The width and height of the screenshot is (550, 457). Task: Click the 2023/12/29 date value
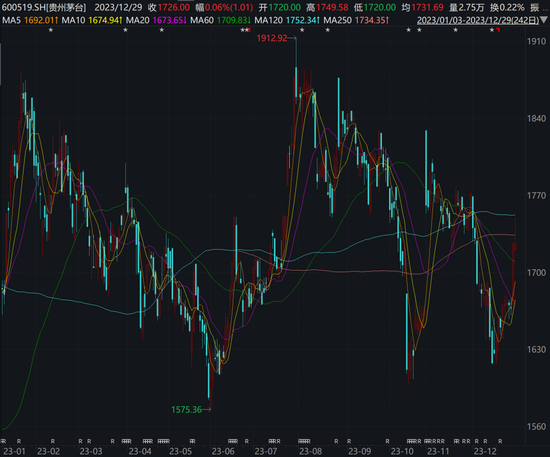click(118, 7)
